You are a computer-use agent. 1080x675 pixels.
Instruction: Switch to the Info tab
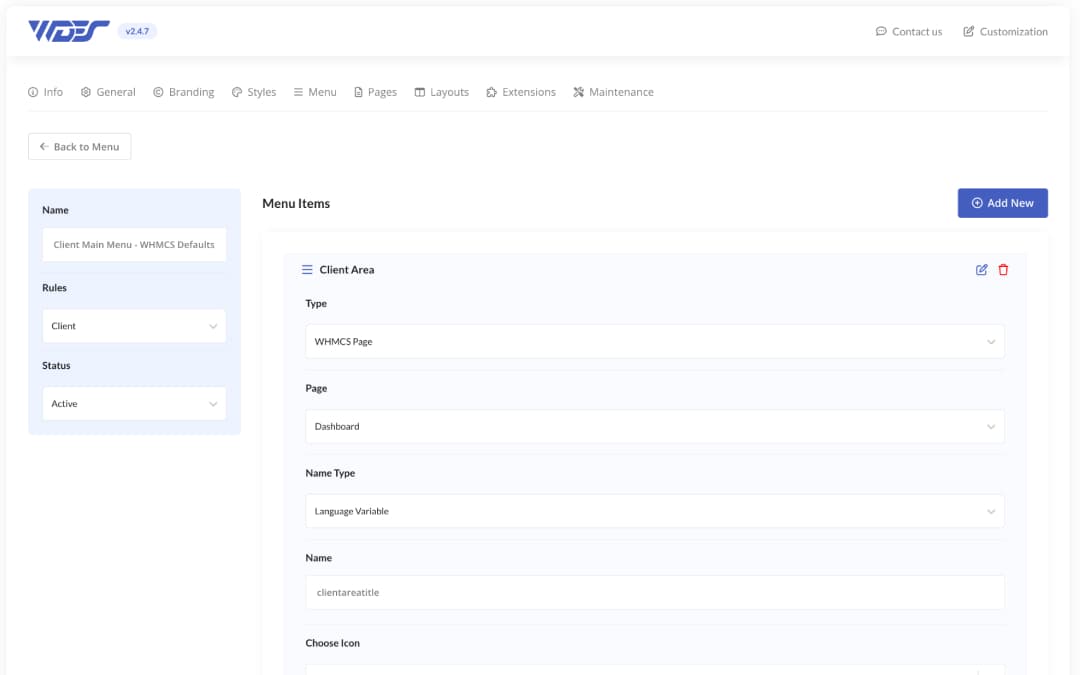coord(45,92)
